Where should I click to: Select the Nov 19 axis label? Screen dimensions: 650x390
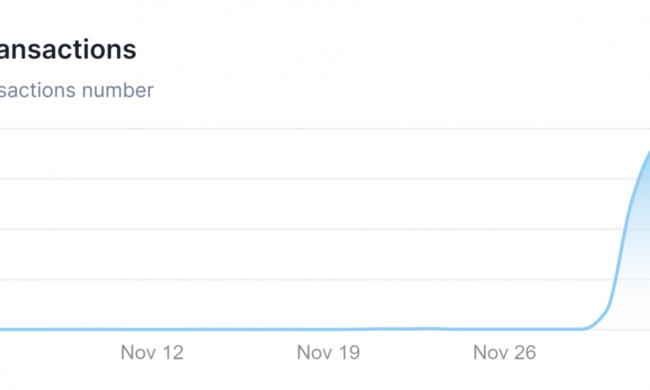point(328,353)
